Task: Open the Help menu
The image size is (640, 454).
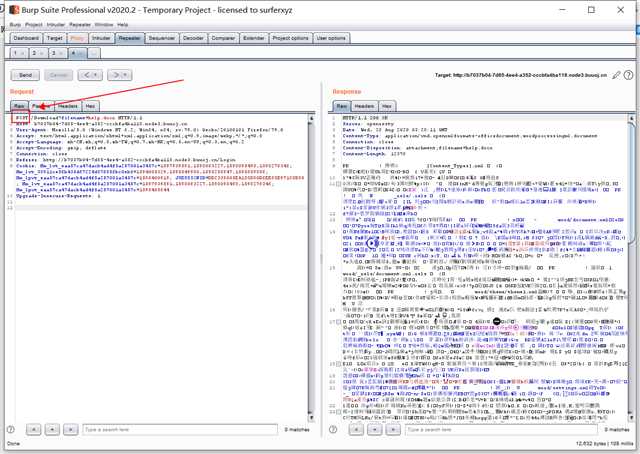Action: point(123,24)
